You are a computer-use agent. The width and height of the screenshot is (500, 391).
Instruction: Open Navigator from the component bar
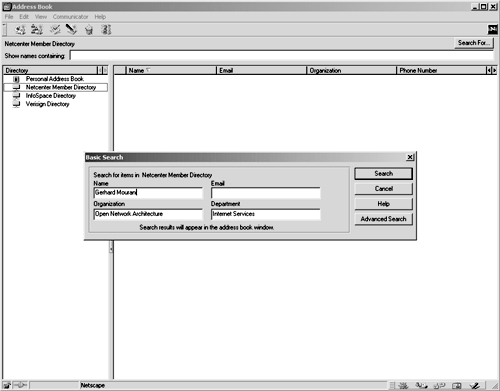click(403, 386)
